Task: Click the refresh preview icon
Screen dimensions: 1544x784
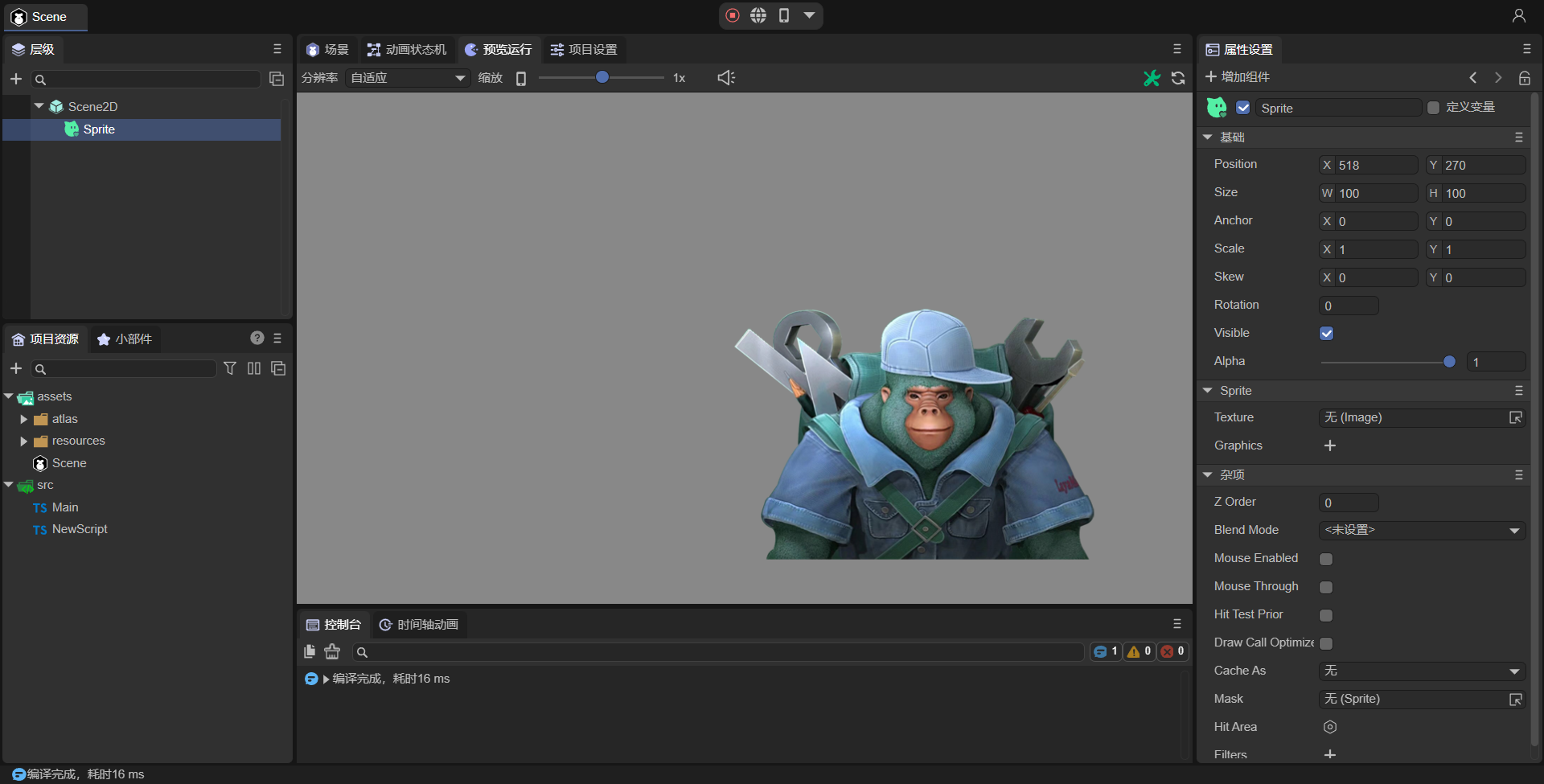Action: (x=1178, y=78)
